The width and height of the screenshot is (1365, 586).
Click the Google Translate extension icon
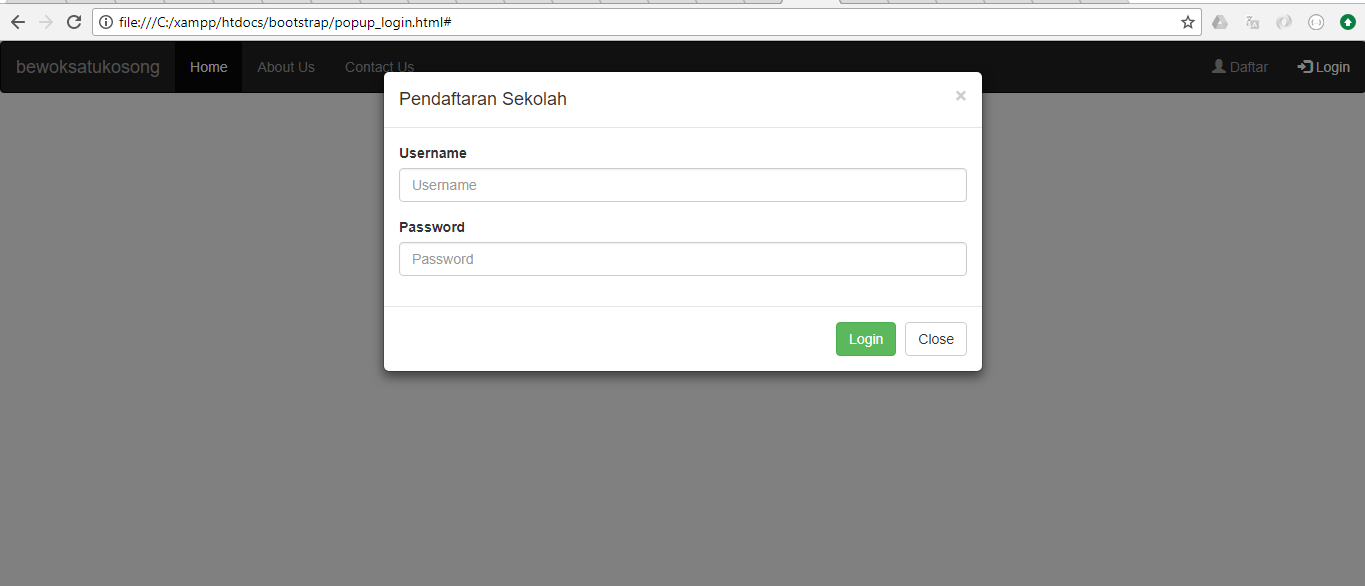coord(1252,22)
